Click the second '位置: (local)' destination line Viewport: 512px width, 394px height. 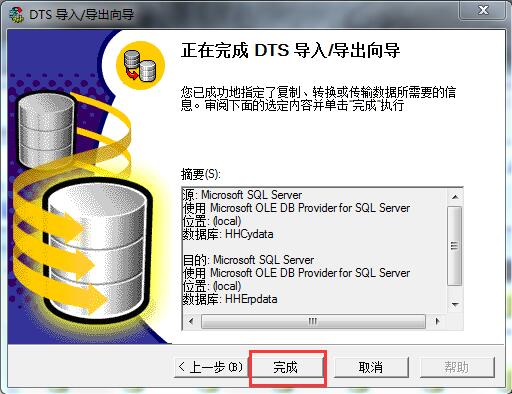tap(211, 286)
